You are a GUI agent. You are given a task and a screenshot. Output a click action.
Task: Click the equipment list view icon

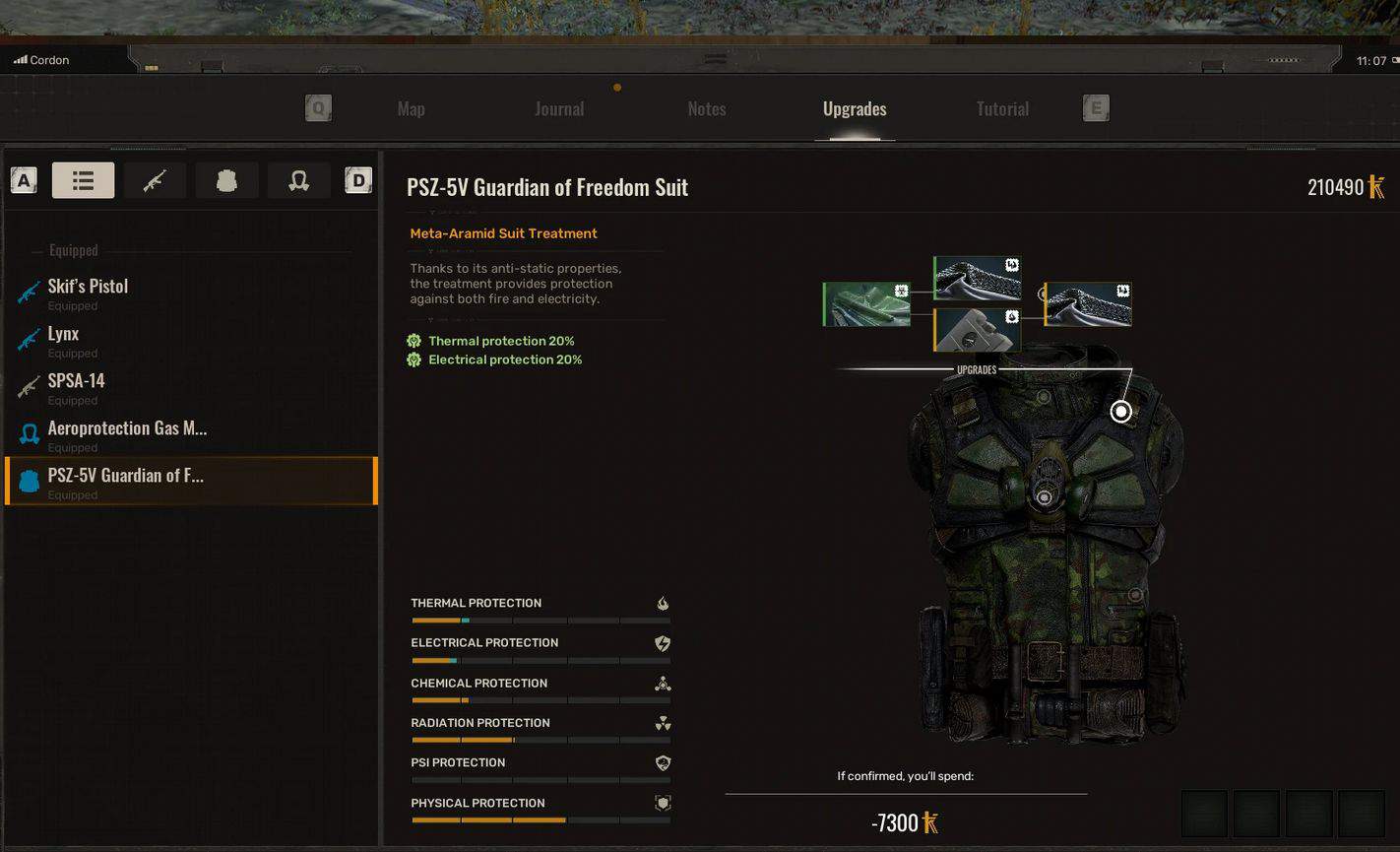click(x=83, y=180)
